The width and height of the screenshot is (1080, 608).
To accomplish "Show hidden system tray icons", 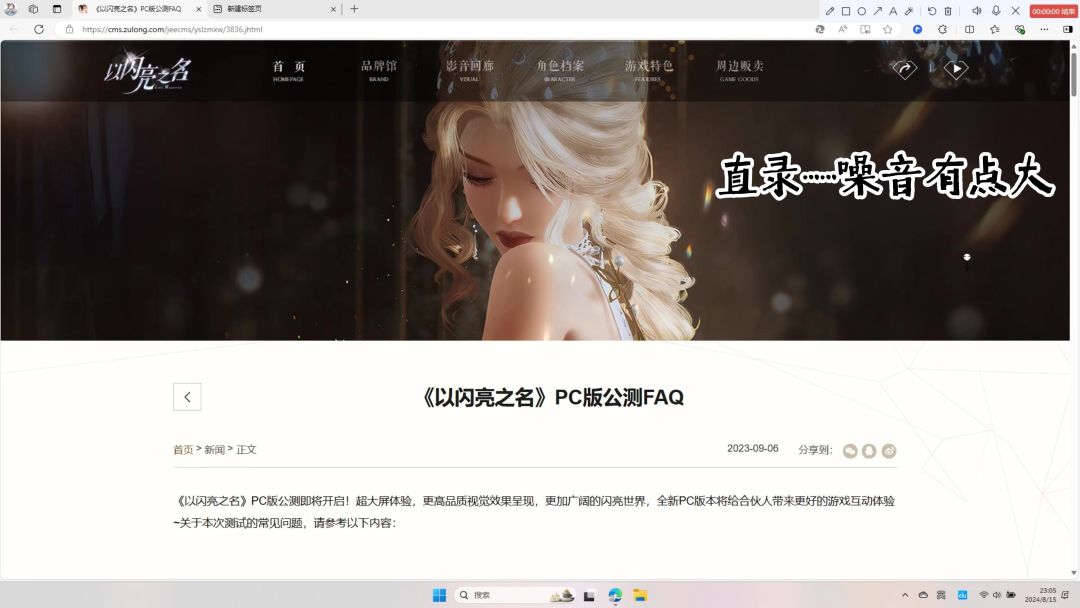I will click(905, 595).
